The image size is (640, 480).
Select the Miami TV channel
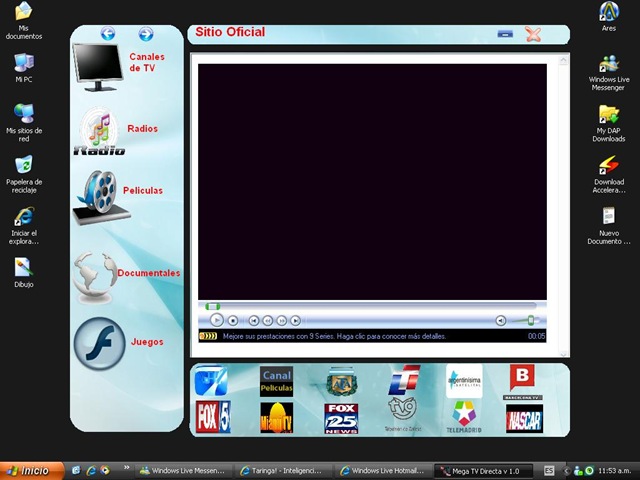point(276,418)
